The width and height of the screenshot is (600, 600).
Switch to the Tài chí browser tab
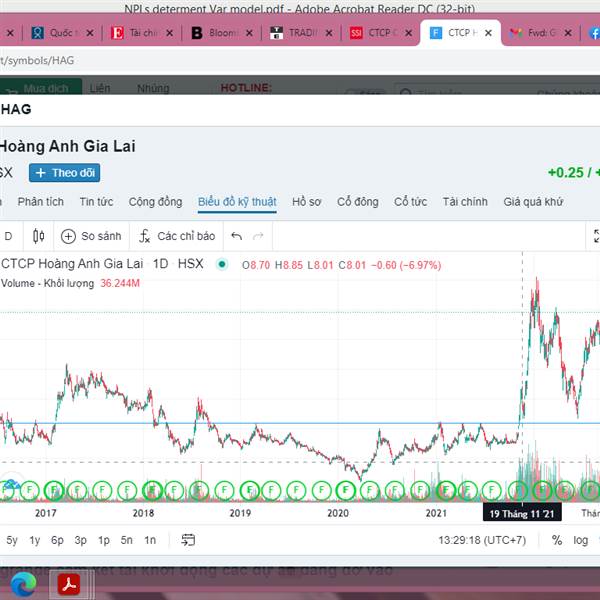(x=135, y=33)
